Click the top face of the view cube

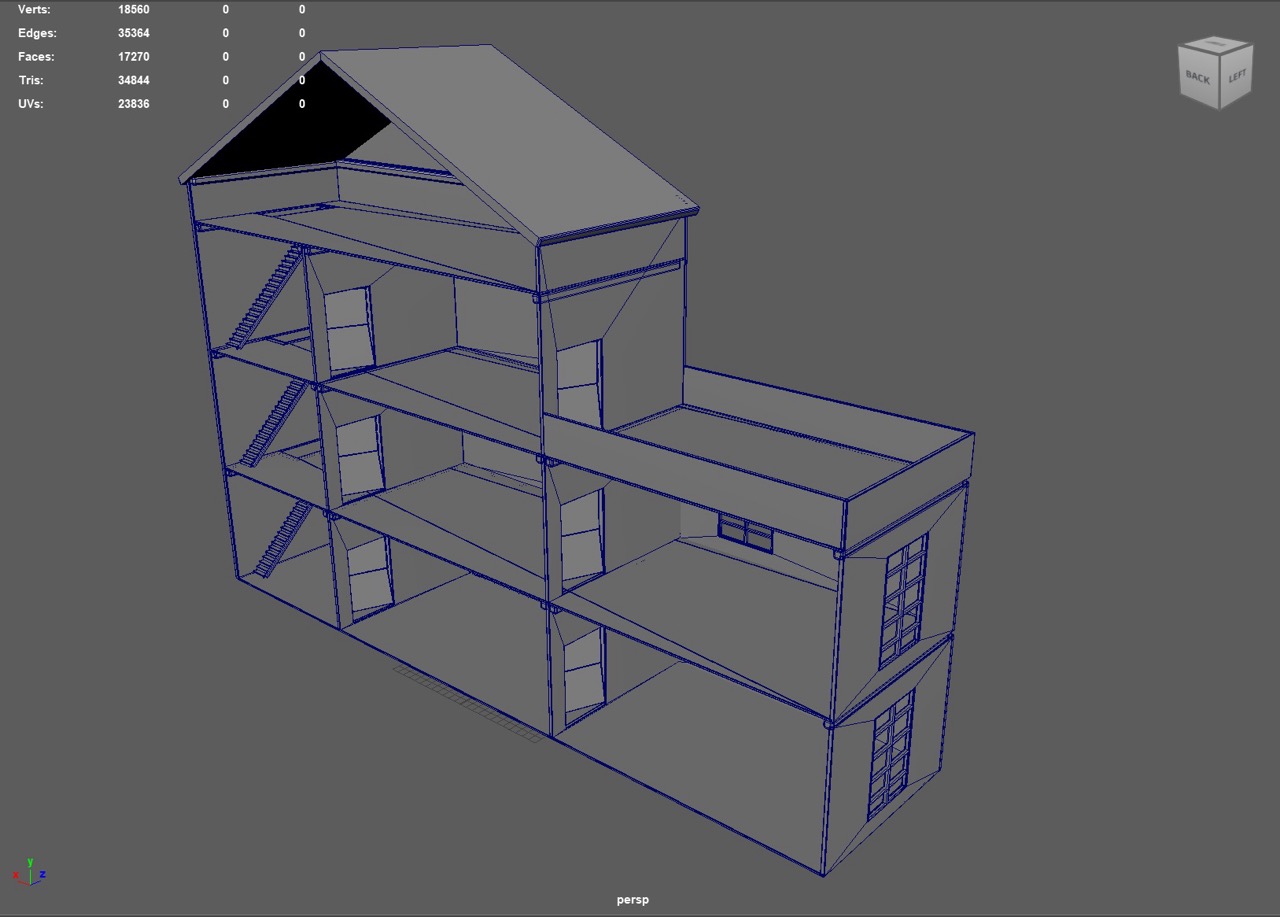[1217, 45]
